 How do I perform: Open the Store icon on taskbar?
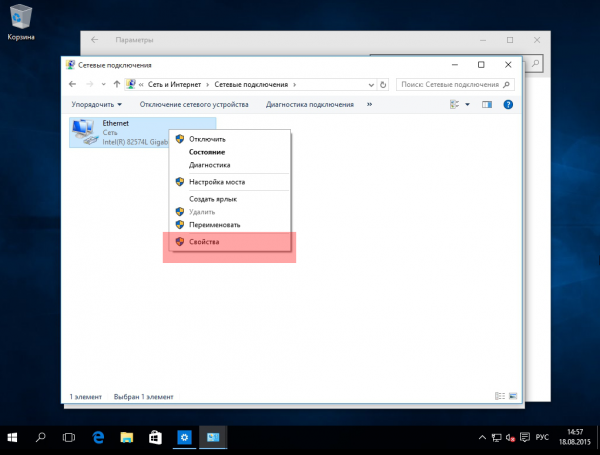click(x=155, y=437)
